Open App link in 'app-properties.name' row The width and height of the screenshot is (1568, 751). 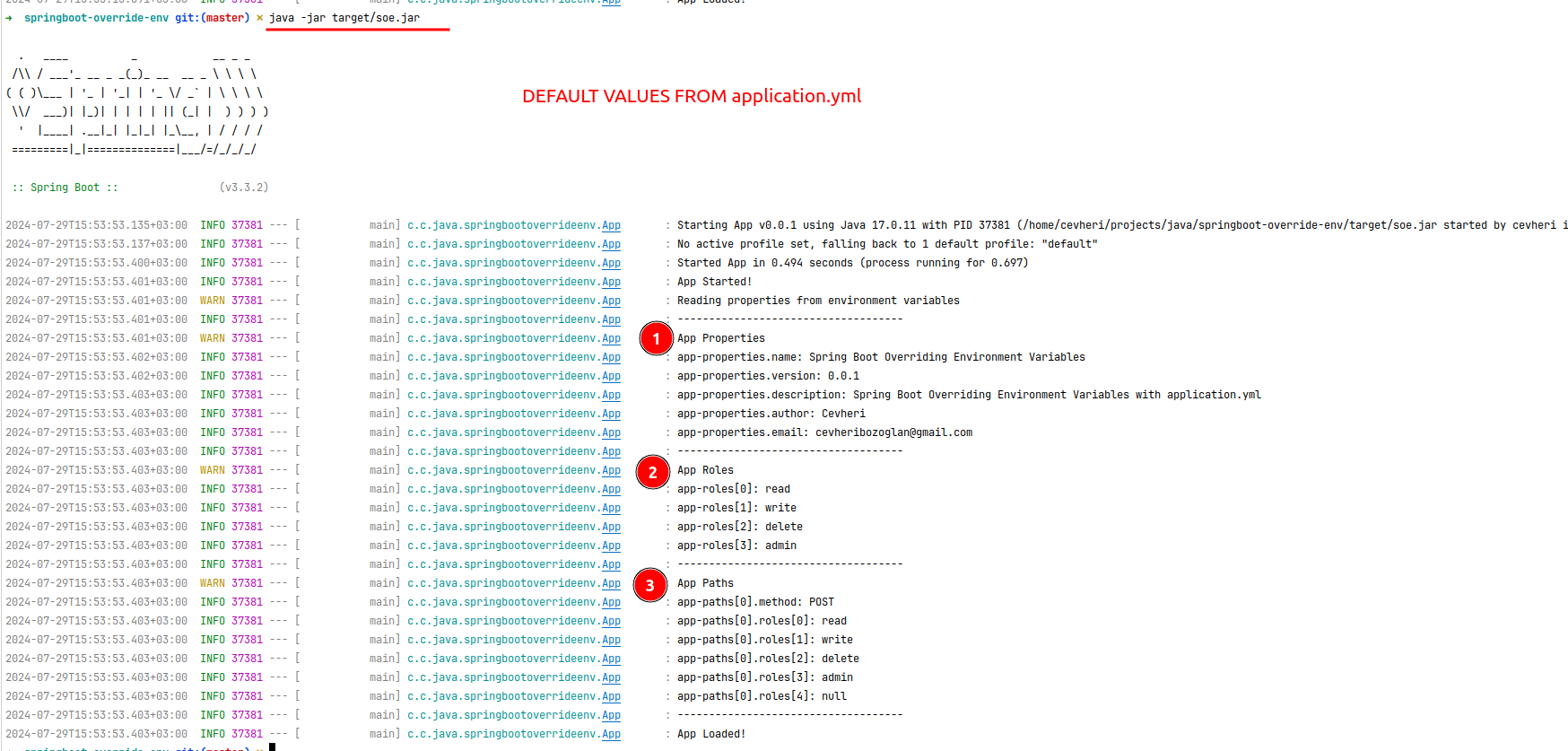point(611,357)
